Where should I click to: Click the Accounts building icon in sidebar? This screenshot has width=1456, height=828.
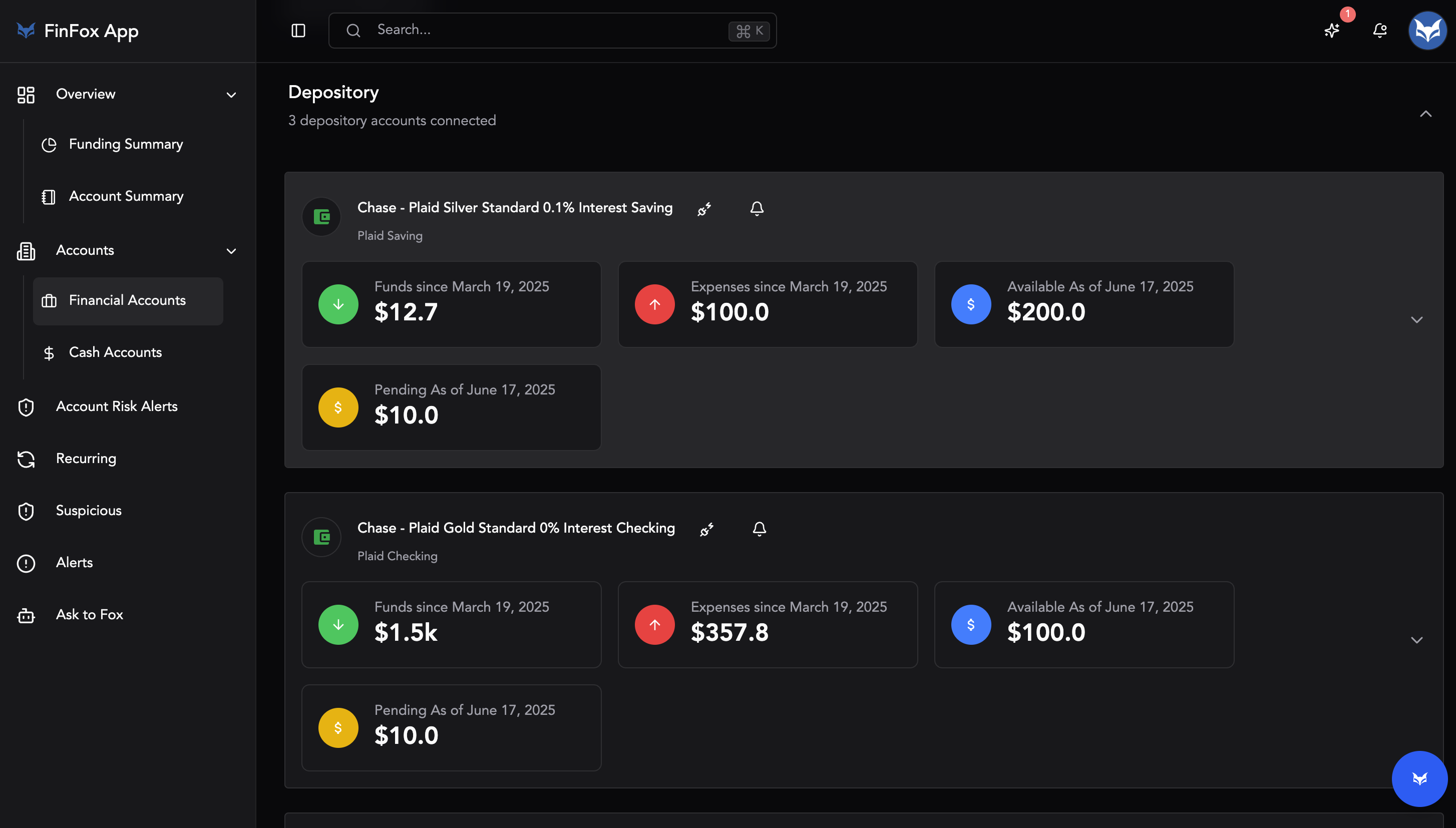tap(26, 251)
